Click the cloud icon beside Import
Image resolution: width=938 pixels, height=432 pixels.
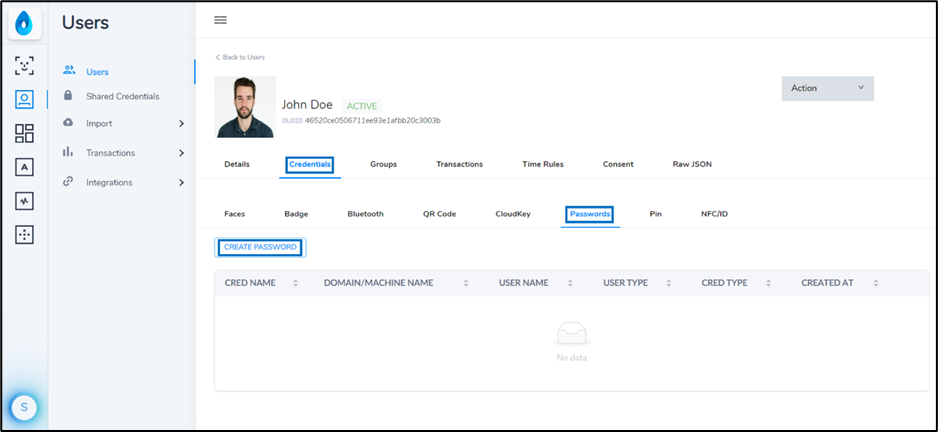click(x=68, y=122)
